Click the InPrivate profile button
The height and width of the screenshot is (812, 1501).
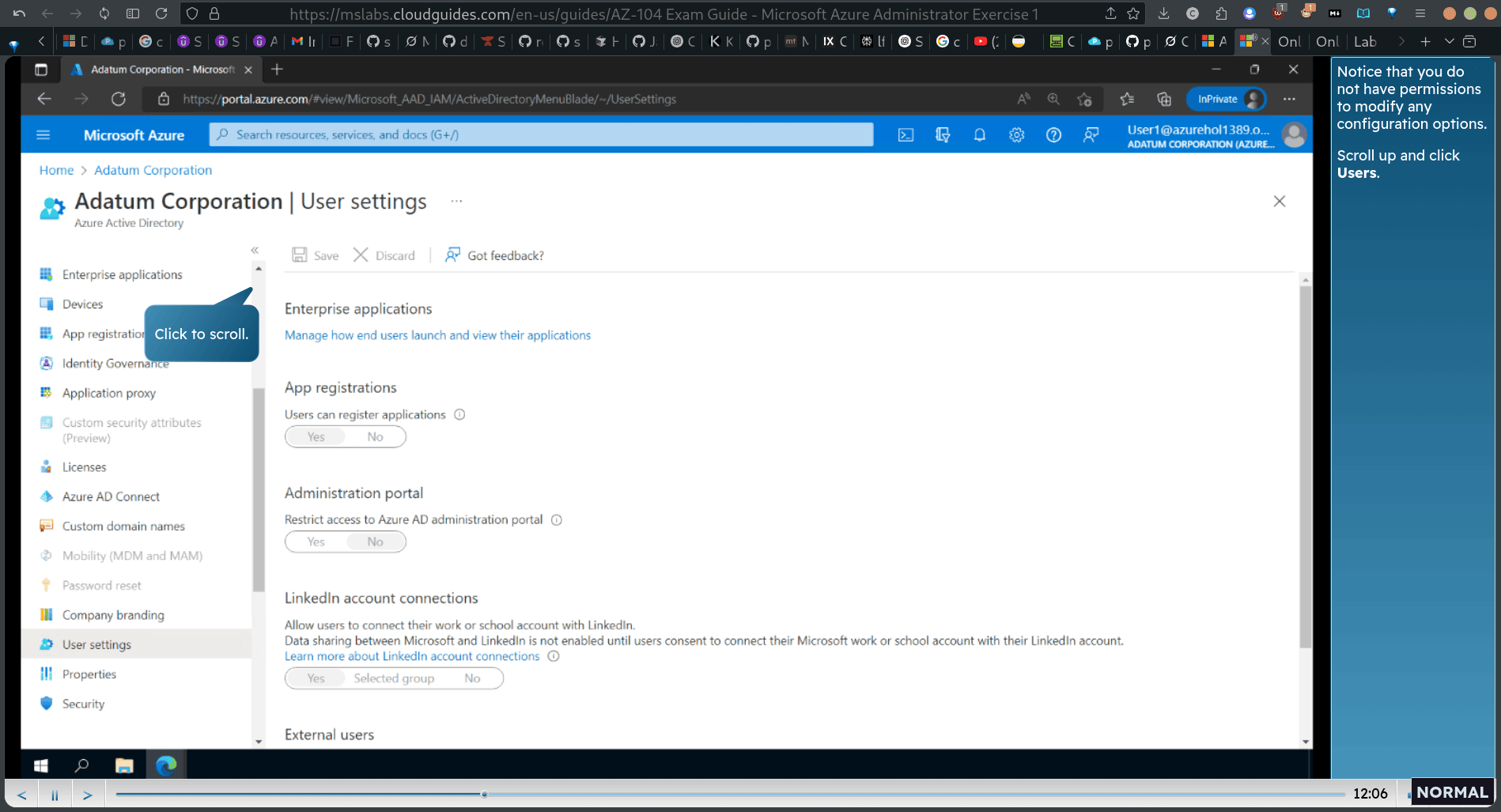[1227, 99]
